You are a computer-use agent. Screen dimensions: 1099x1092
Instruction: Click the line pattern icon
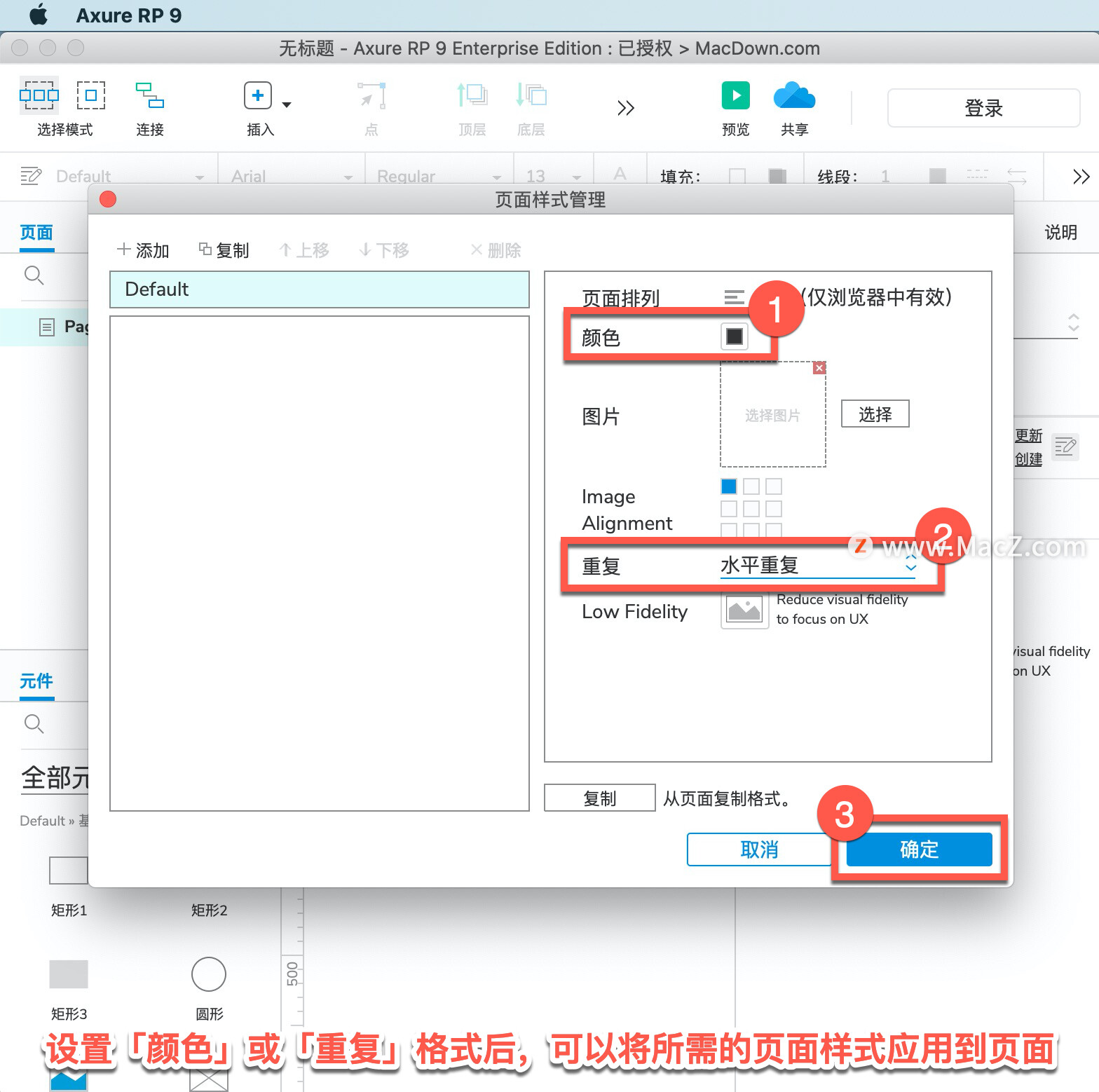(x=977, y=175)
